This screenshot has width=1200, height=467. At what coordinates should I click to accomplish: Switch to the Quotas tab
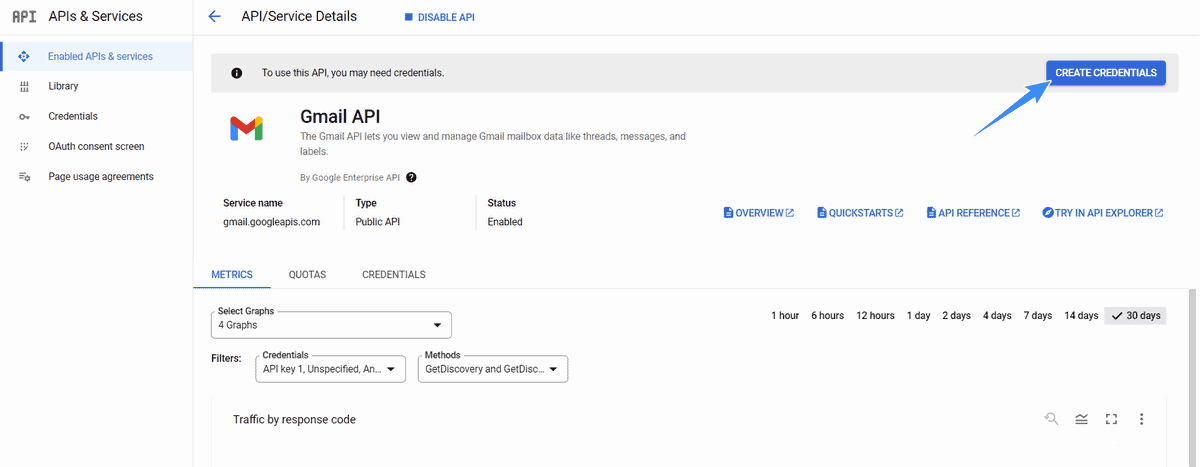click(x=307, y=275)
